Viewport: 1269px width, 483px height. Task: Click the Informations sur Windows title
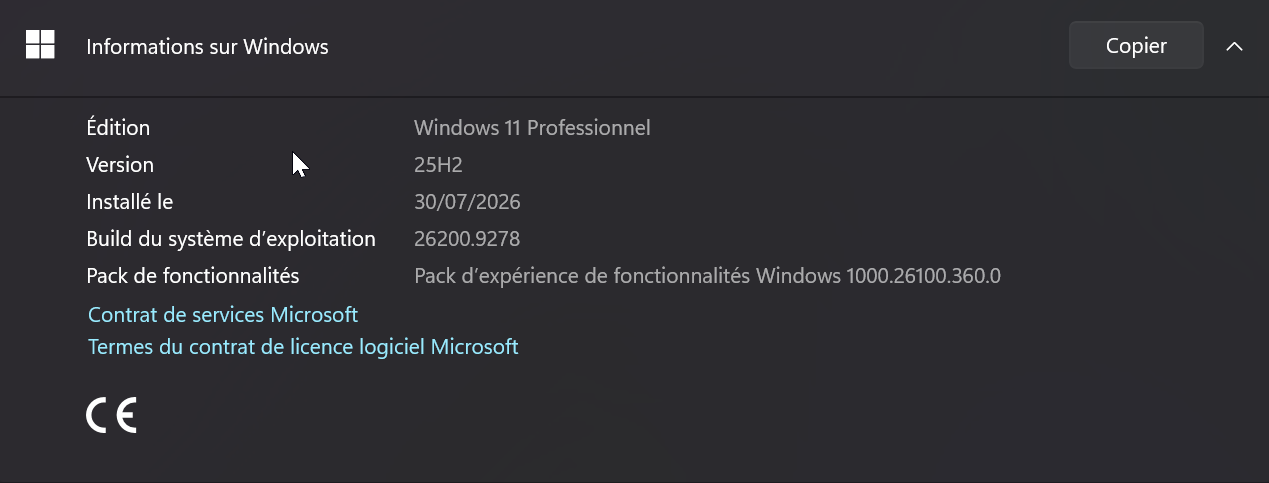[207, 46]
